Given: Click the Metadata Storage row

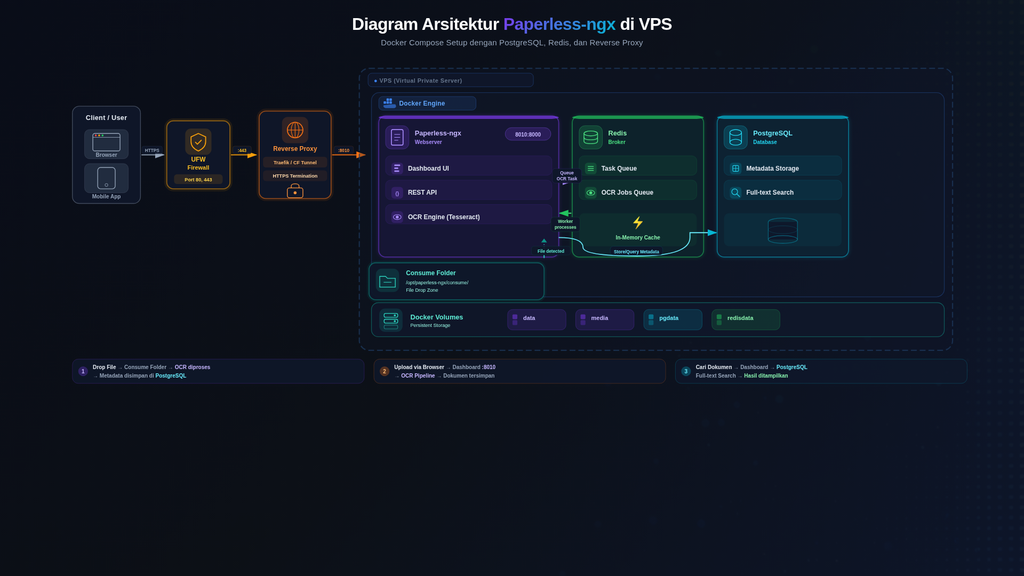Looking at the screenshot, I should pos(782,168).
